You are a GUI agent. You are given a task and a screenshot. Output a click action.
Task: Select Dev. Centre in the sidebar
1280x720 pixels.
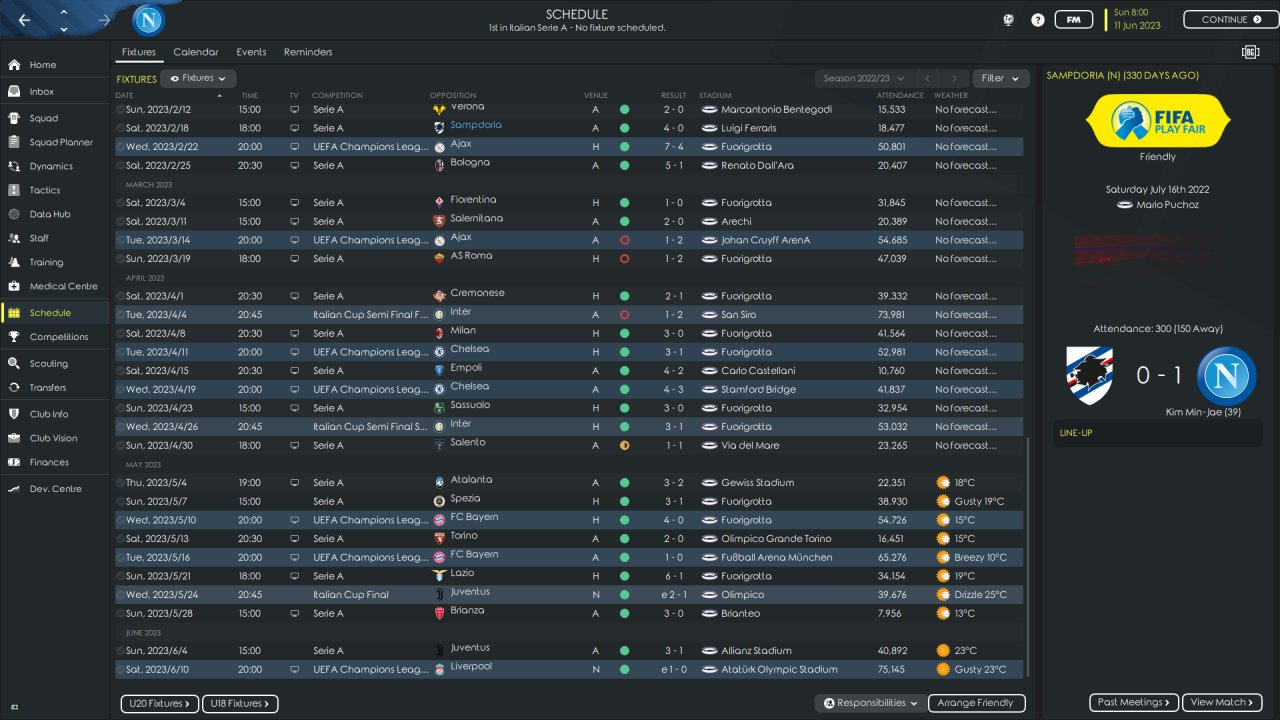tap(55, 489)
